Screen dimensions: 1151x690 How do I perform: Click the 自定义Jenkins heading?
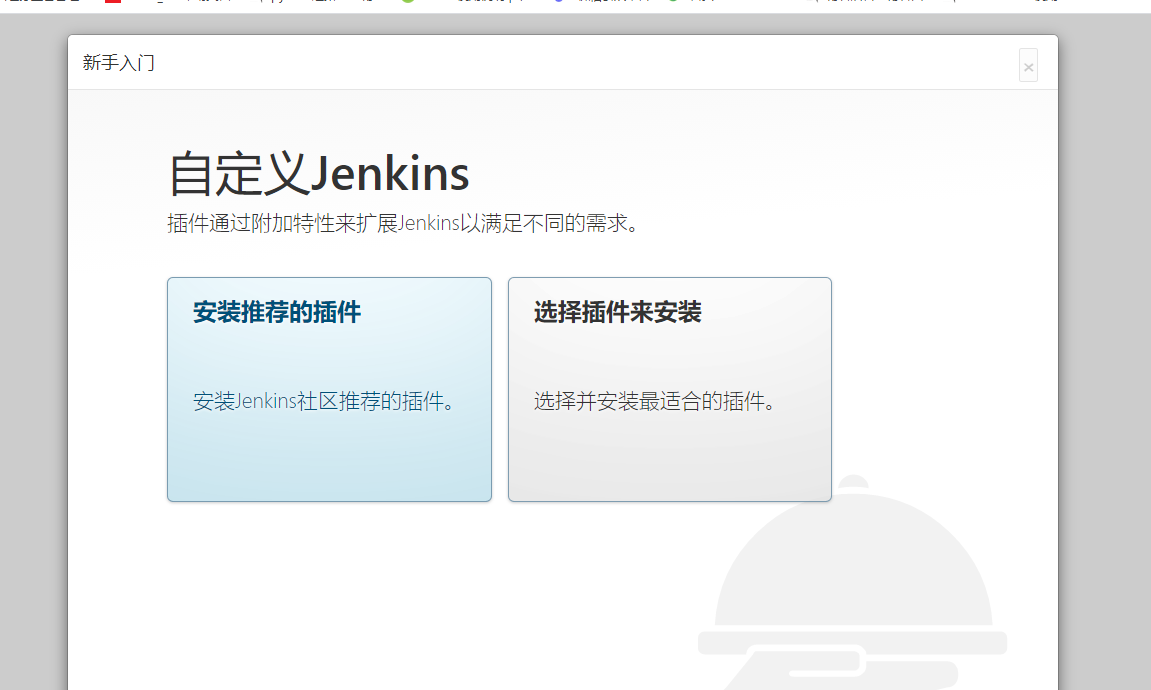click(319, 174)
